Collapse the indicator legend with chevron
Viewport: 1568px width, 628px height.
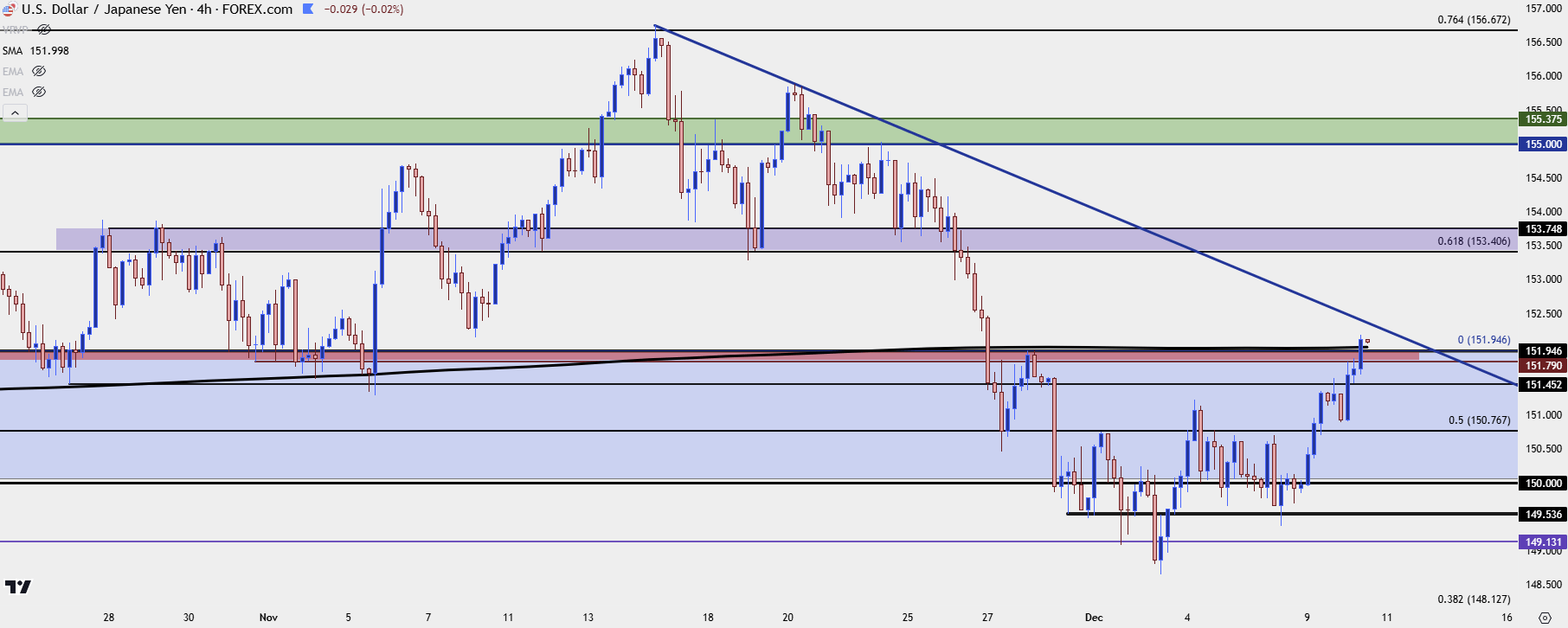tap(15, 112)
